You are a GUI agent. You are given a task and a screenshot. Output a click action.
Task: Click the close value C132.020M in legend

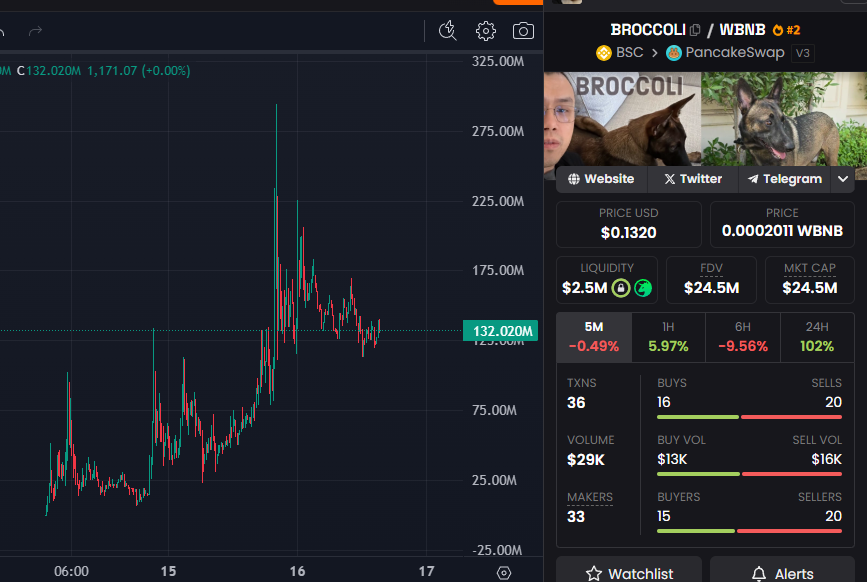(x=49, y=71)
